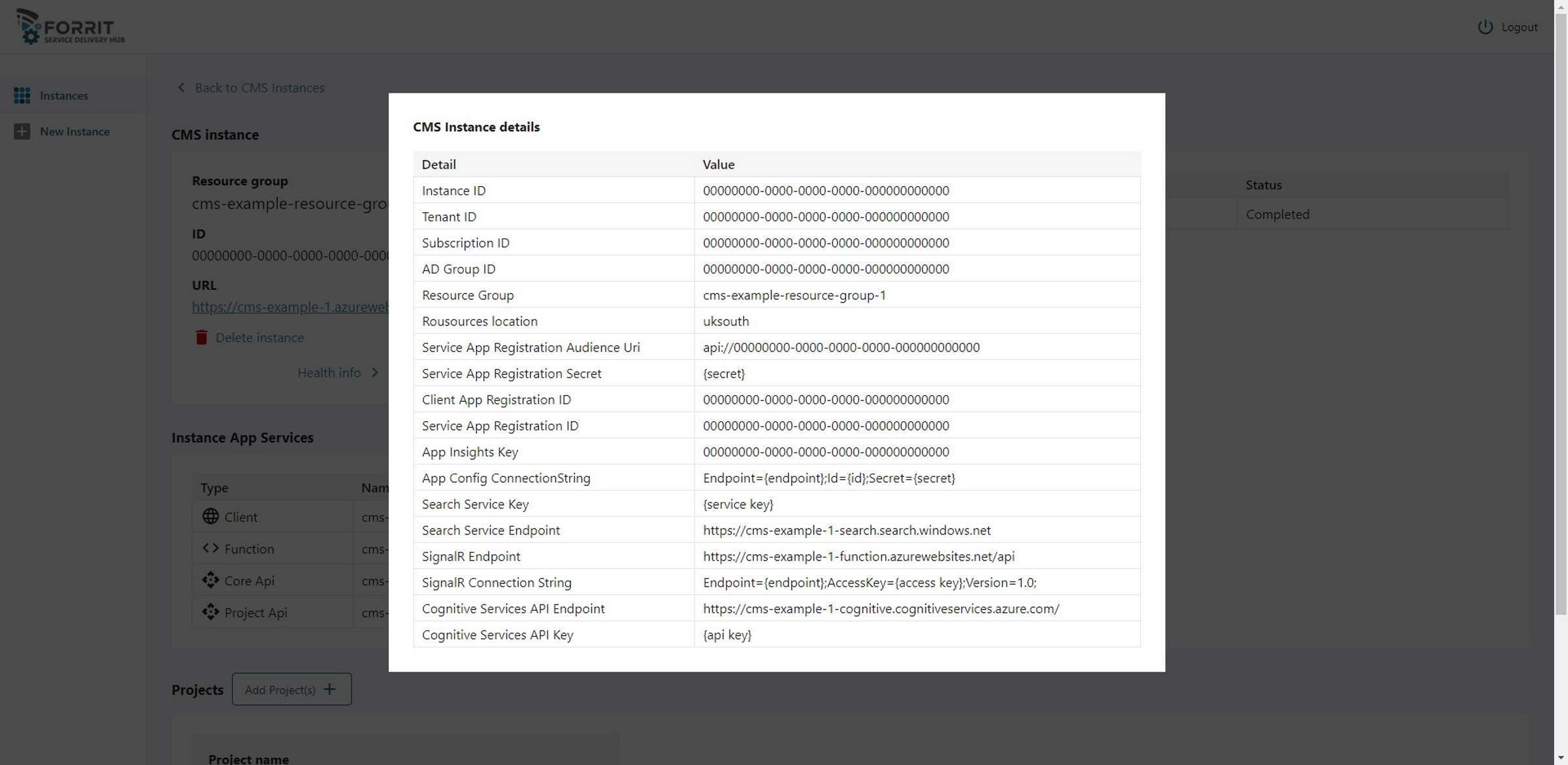Click the New Instance plus icon
Image resolution: width=1568 pixels, height=765 pixels.
(22, 131)
